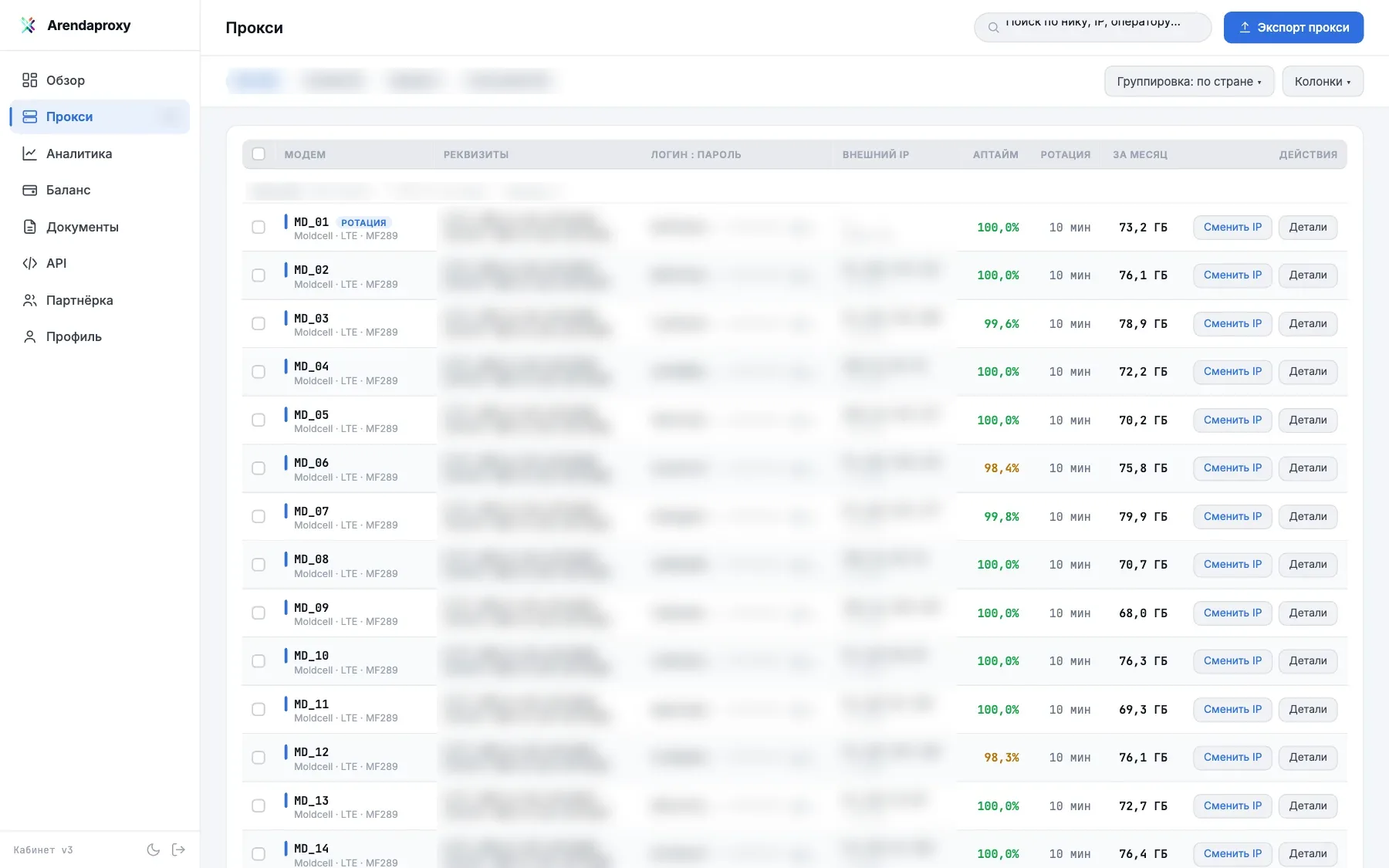
Task: Go to Партнёрка in the sidebar
Action: tap(100, 300)
